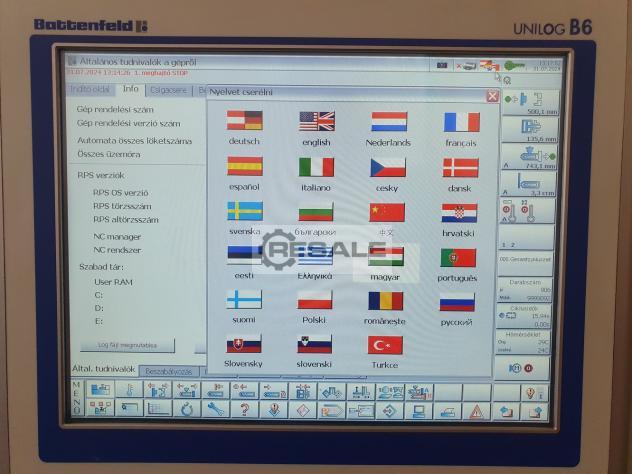
Task: Choose the english UK flag
Action: click(316, 121)
